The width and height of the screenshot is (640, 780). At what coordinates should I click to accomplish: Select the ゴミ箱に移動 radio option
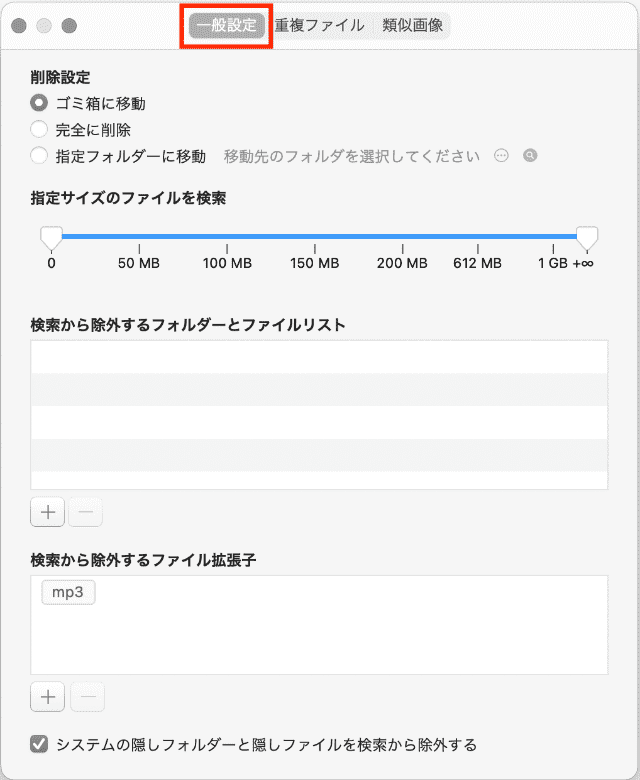pyautogui.click(x=39, y=102)
